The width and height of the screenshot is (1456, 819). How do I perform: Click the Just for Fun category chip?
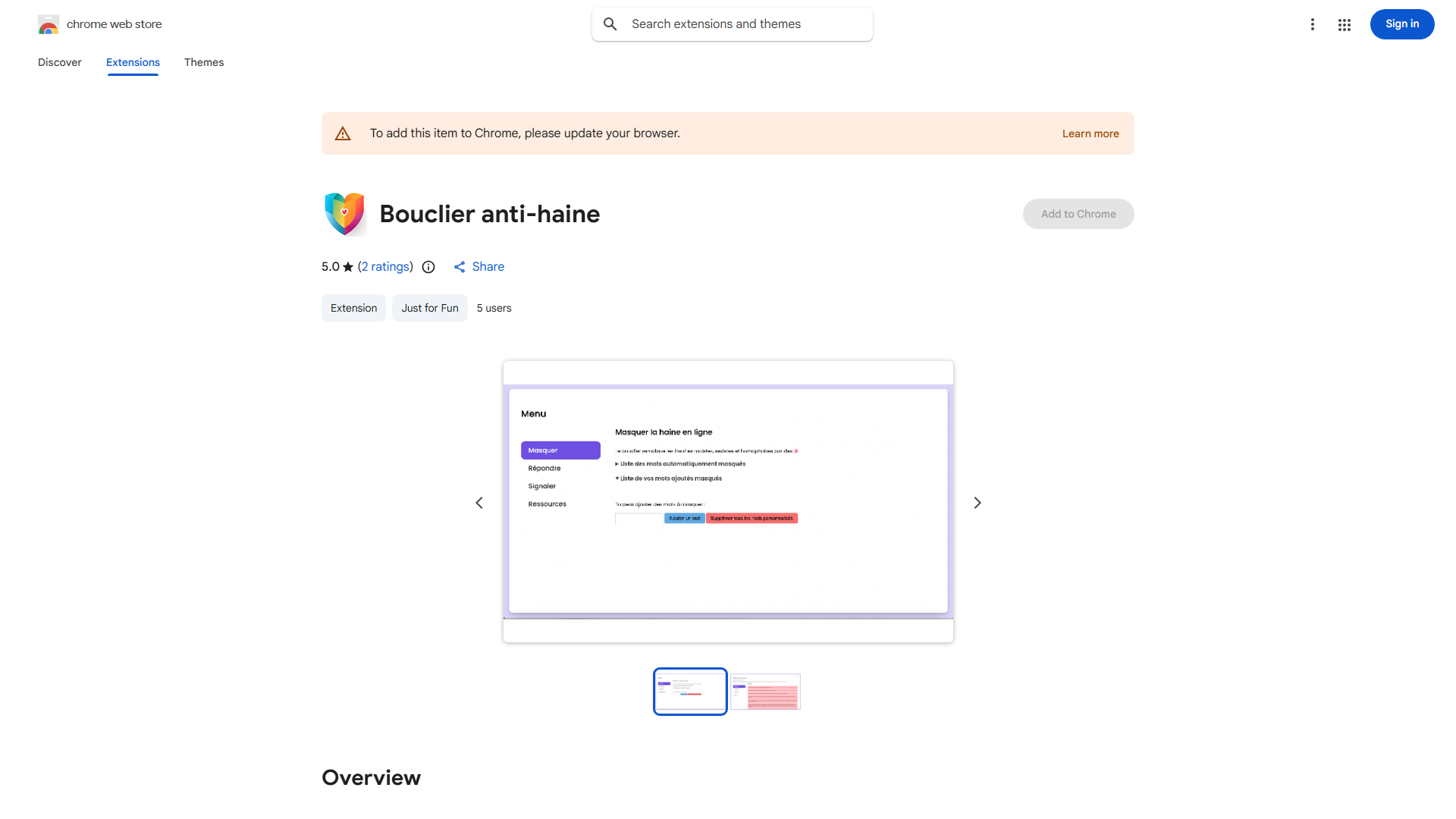[x=429, y=308]
